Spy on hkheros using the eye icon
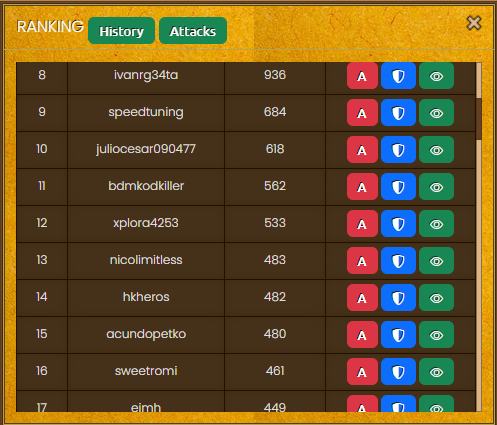 [436, 298]
